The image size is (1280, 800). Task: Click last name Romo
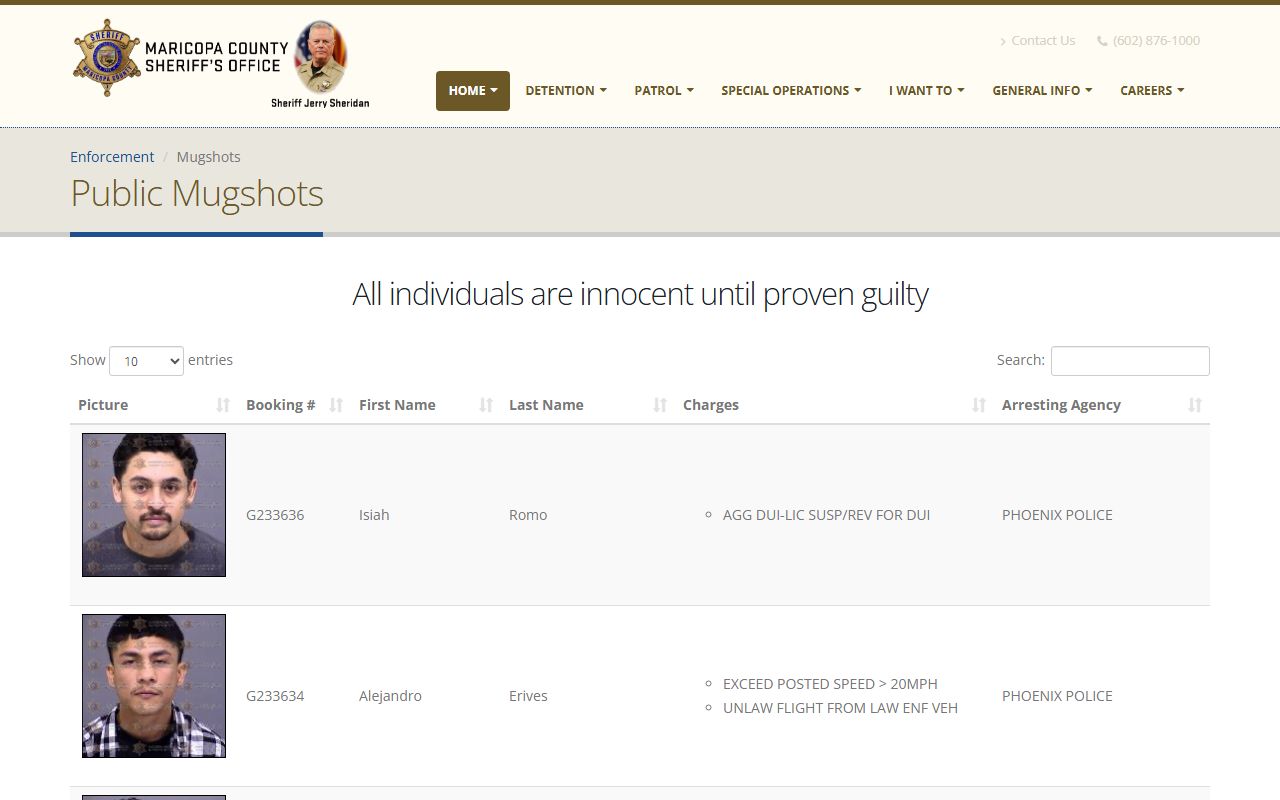point(528,515)
